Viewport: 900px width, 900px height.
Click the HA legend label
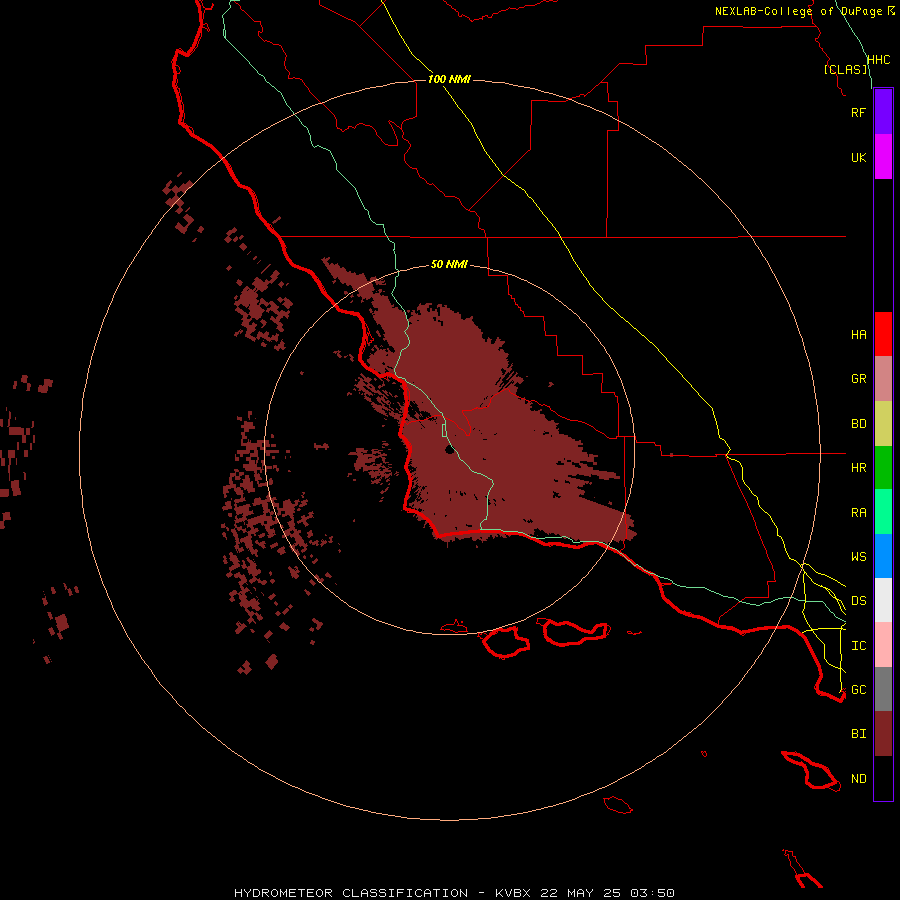point(858,335)
